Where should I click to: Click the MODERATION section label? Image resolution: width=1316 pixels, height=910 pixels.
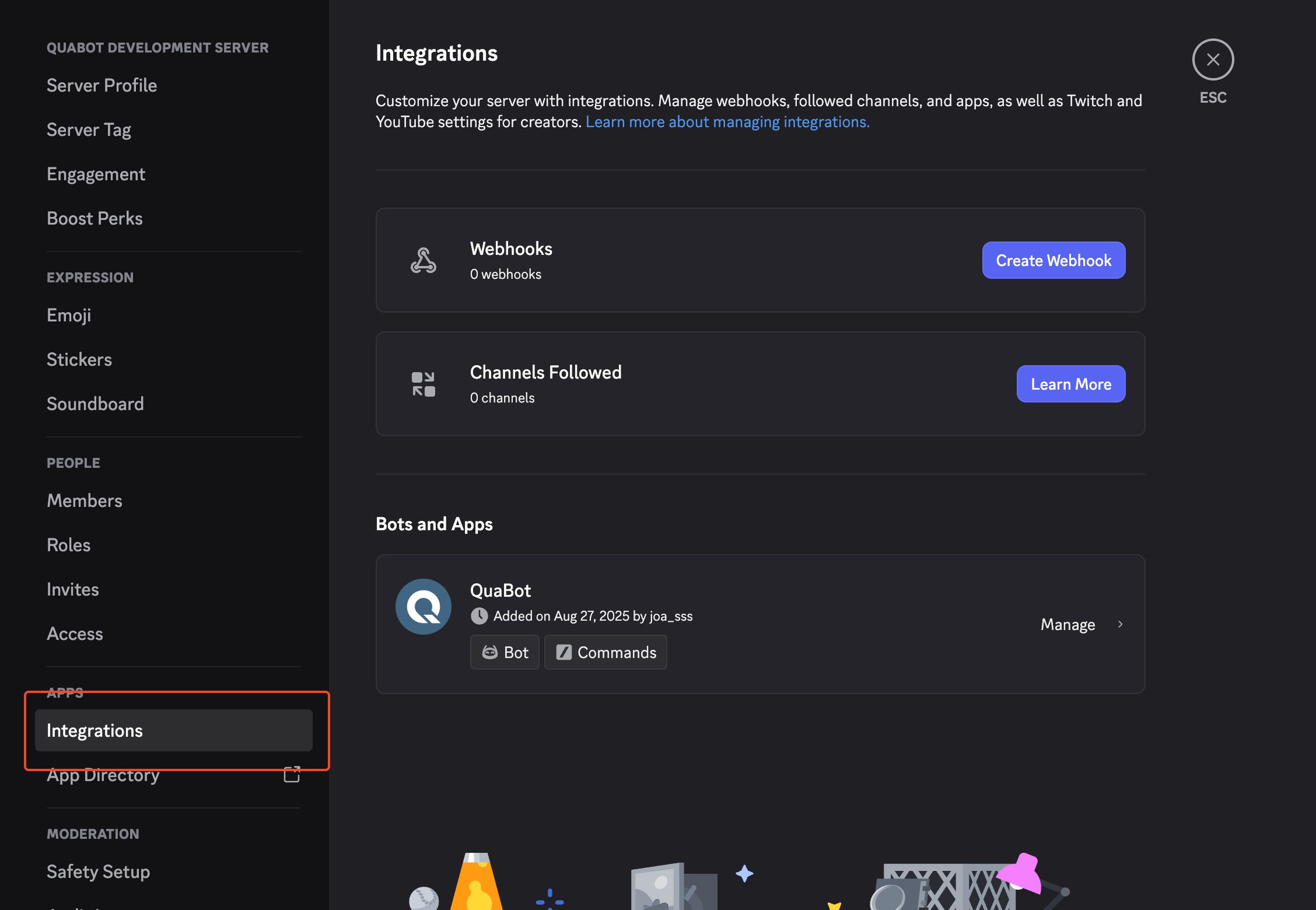(93, 834)
